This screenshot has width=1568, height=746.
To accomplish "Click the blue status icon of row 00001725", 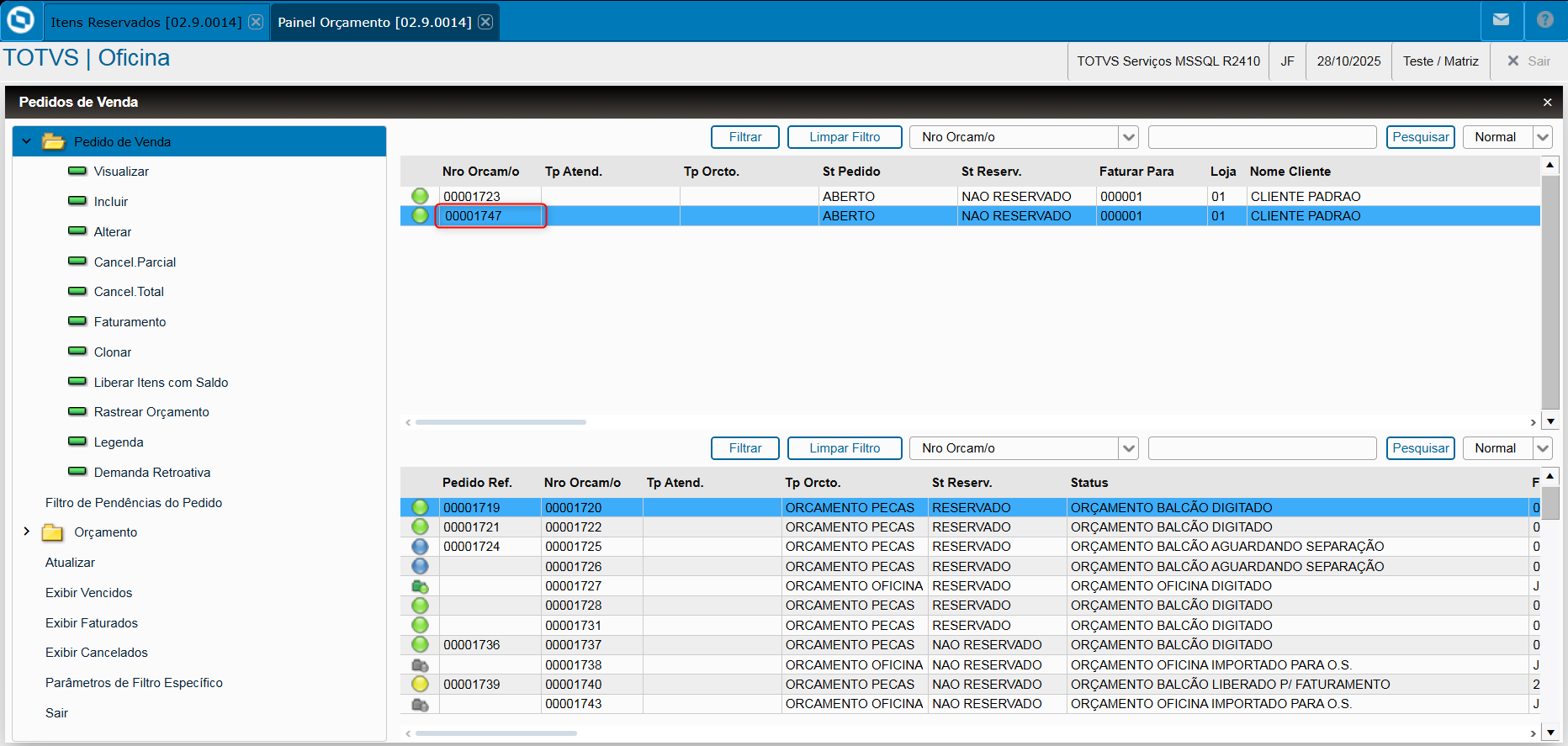I will (420, 547).
